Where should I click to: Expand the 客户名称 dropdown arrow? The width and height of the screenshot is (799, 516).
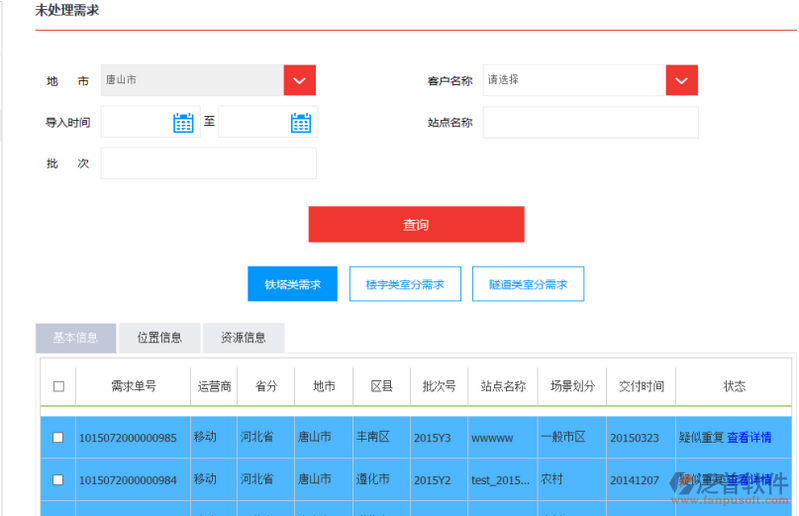[681, 80]
